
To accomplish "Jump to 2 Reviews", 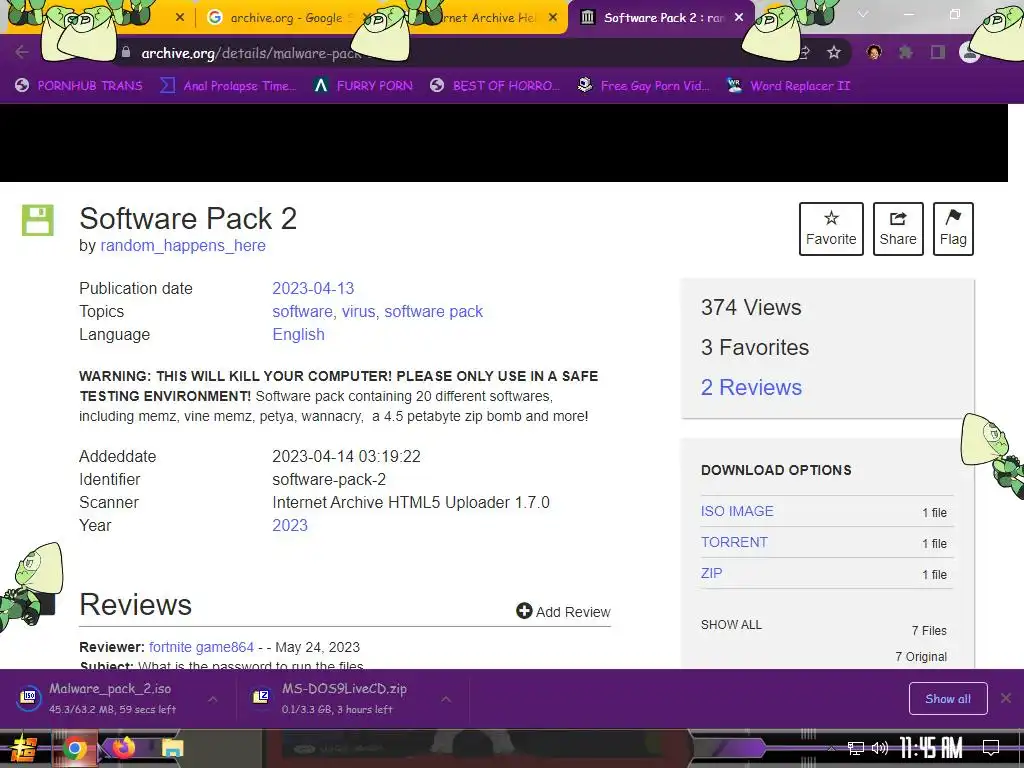I will [x=751, y=387].
